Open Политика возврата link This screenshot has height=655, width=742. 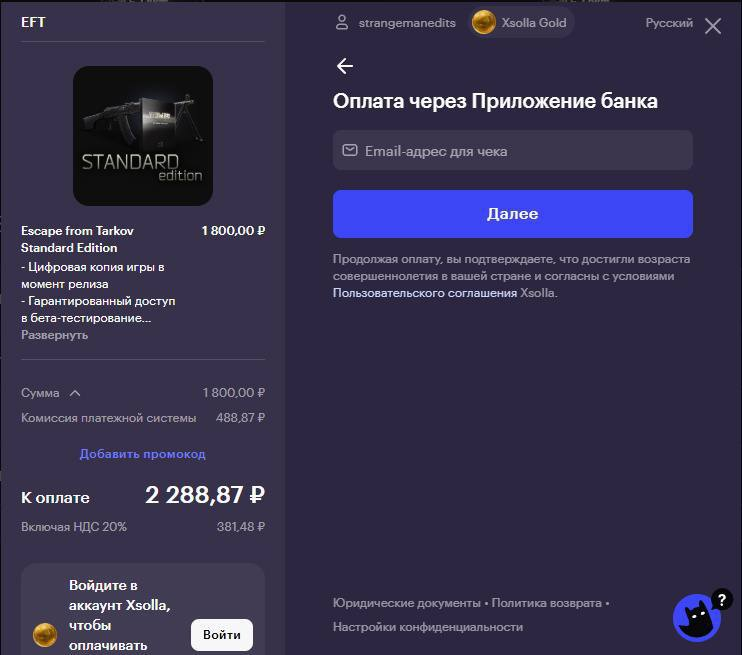pos(546,603)
